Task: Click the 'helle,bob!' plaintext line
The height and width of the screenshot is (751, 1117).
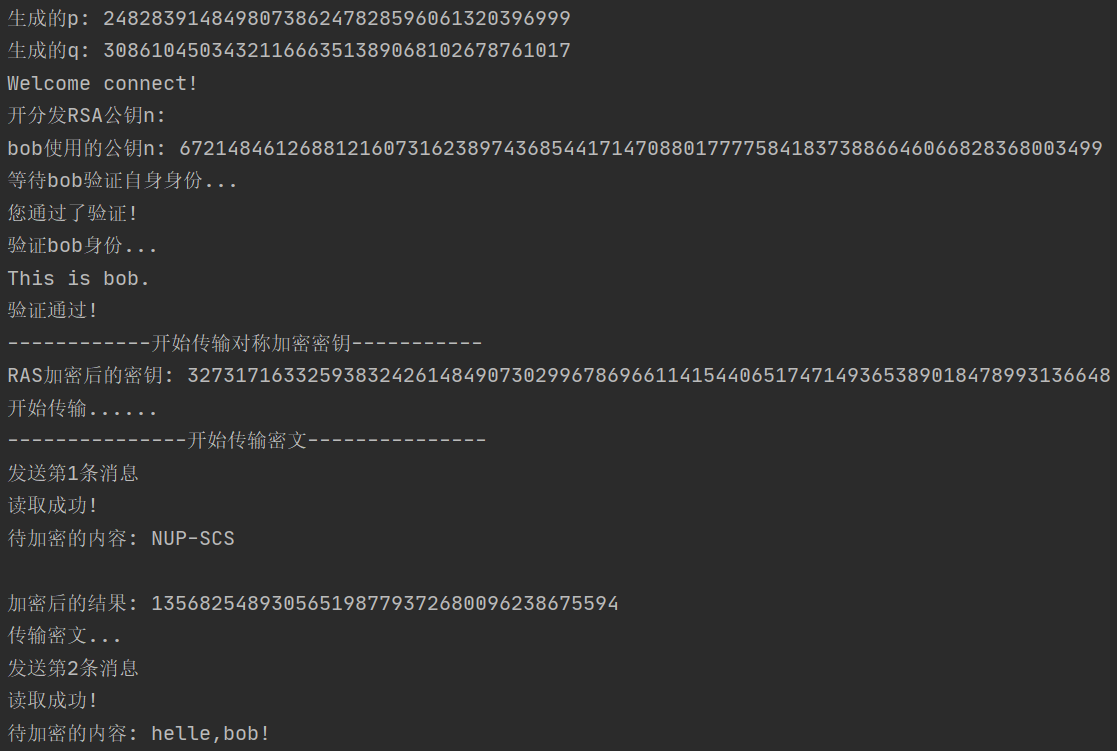Action: 138,733
